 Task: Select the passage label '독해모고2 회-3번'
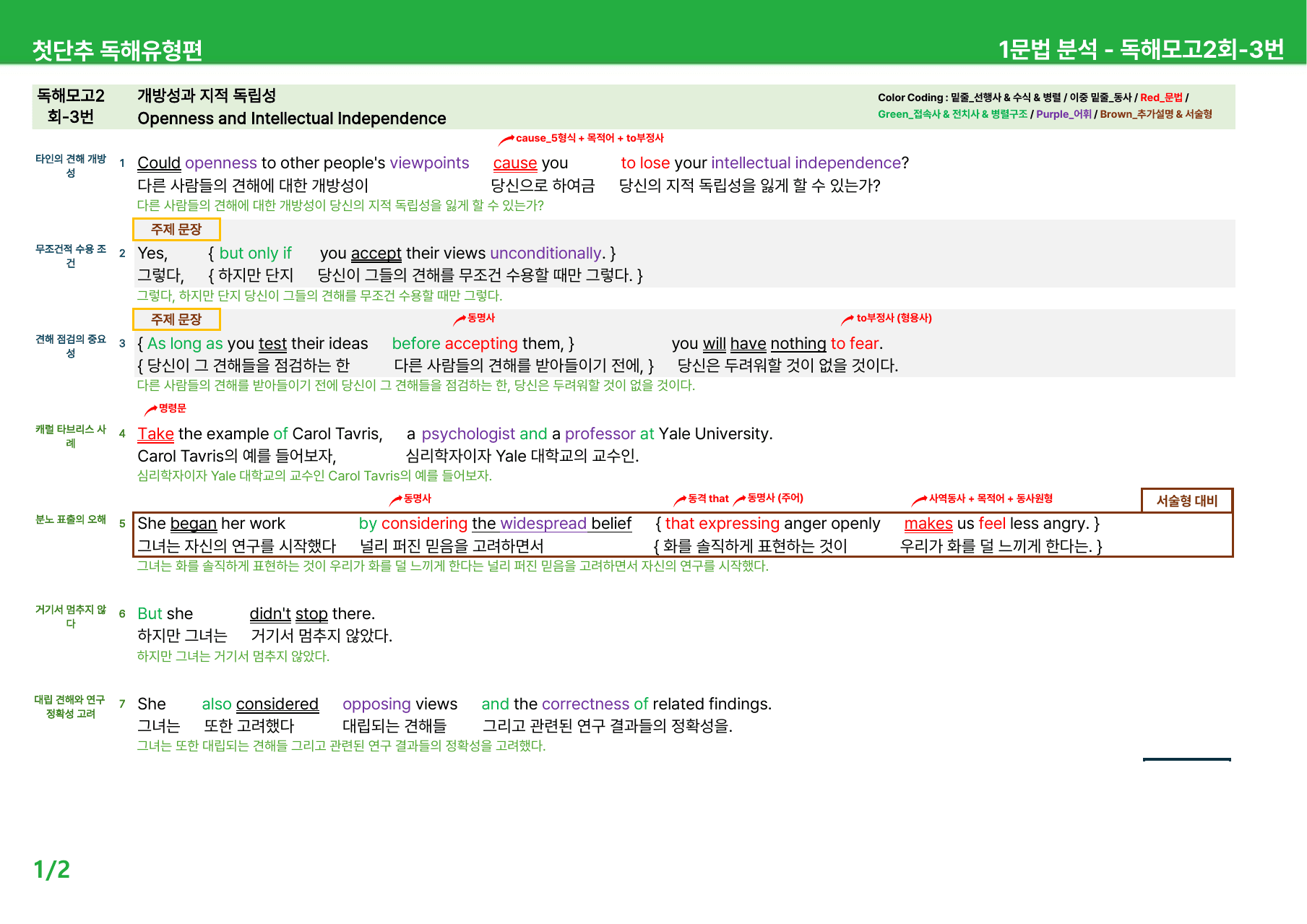[x=71, y=106]
